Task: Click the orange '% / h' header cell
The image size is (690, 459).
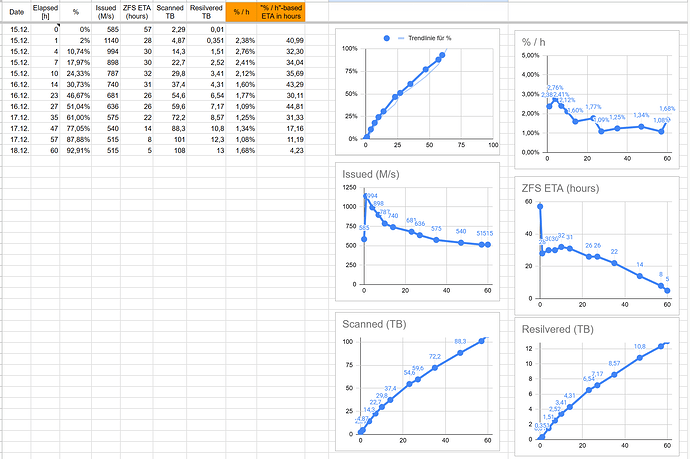Action: coord(241,12)
